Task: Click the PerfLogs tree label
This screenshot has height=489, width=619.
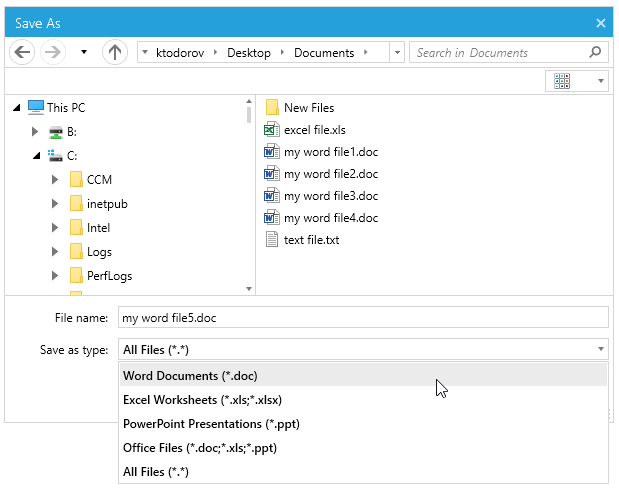Action: click(x=109, y=276)
